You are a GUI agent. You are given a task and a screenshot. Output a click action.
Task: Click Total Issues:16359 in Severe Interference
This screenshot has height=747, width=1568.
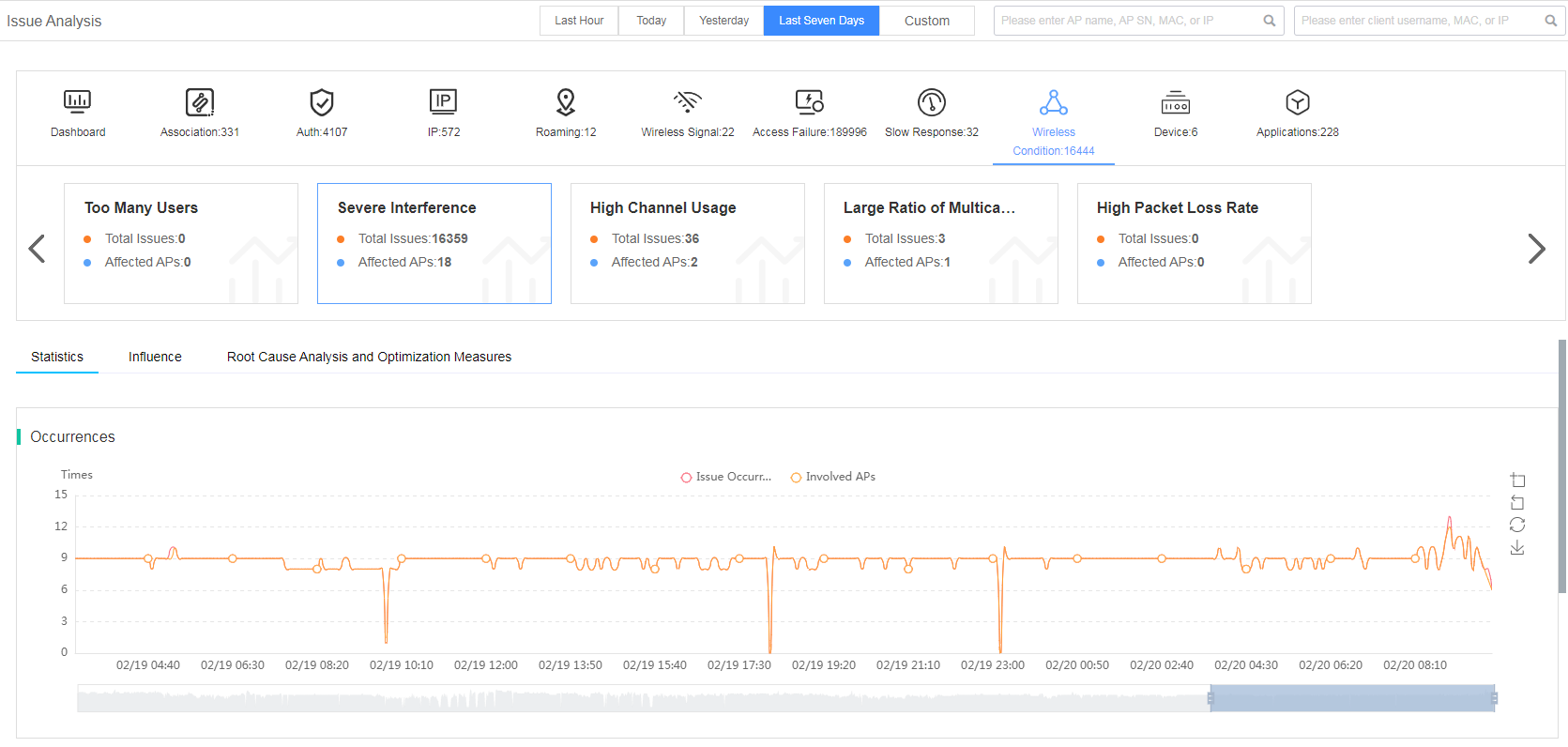click(413, 238)
